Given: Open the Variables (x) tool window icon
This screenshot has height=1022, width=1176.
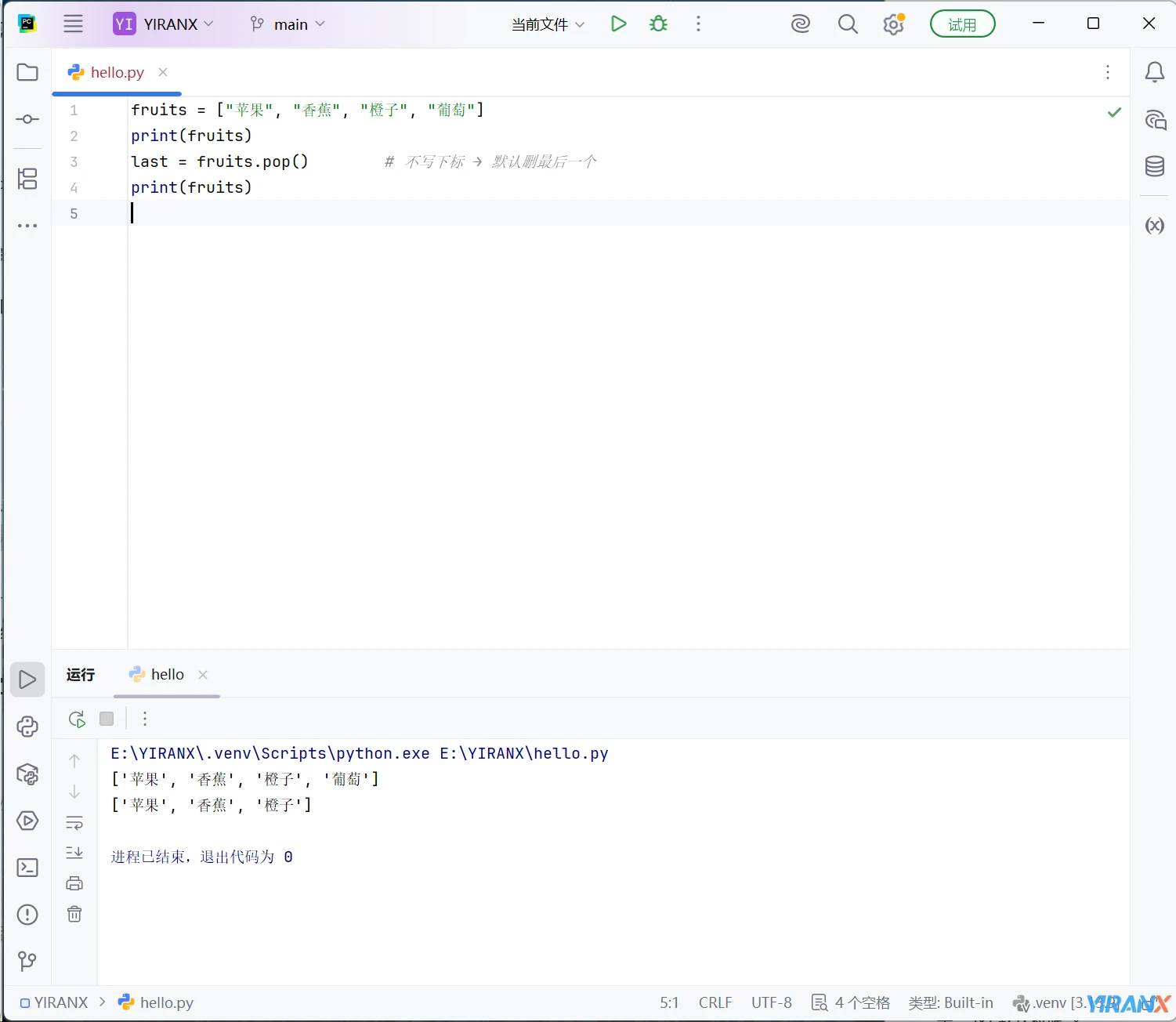Looking at the screenshot, I should tap(1155, 226).
